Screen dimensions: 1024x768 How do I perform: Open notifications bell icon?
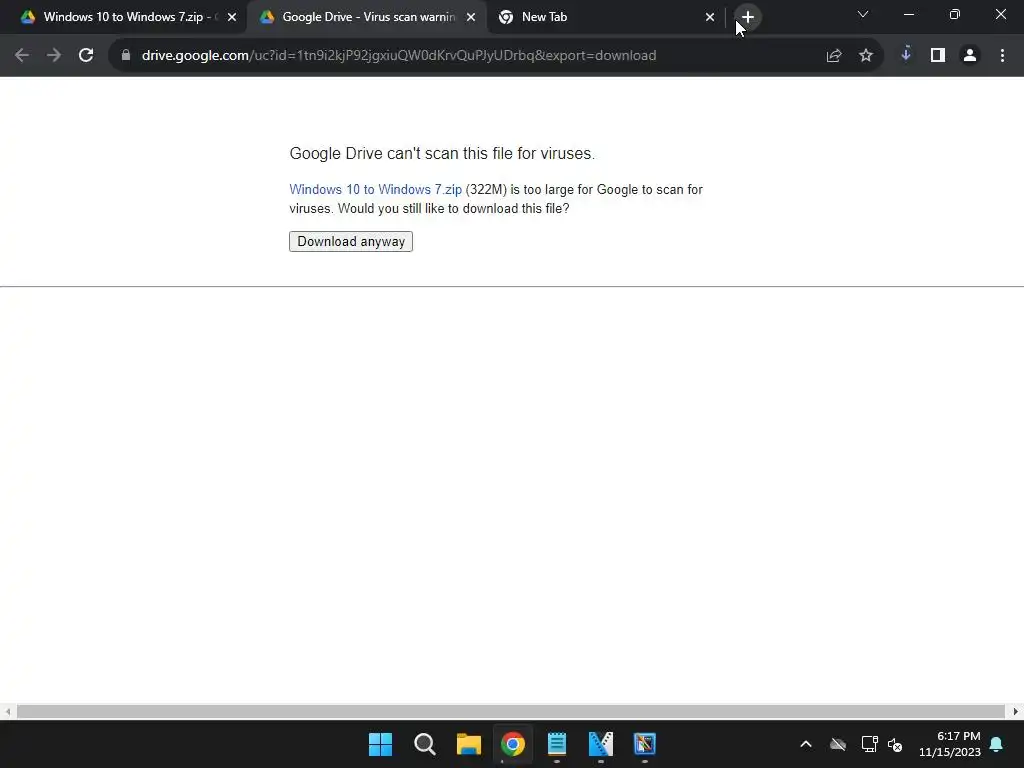(997, 744)
